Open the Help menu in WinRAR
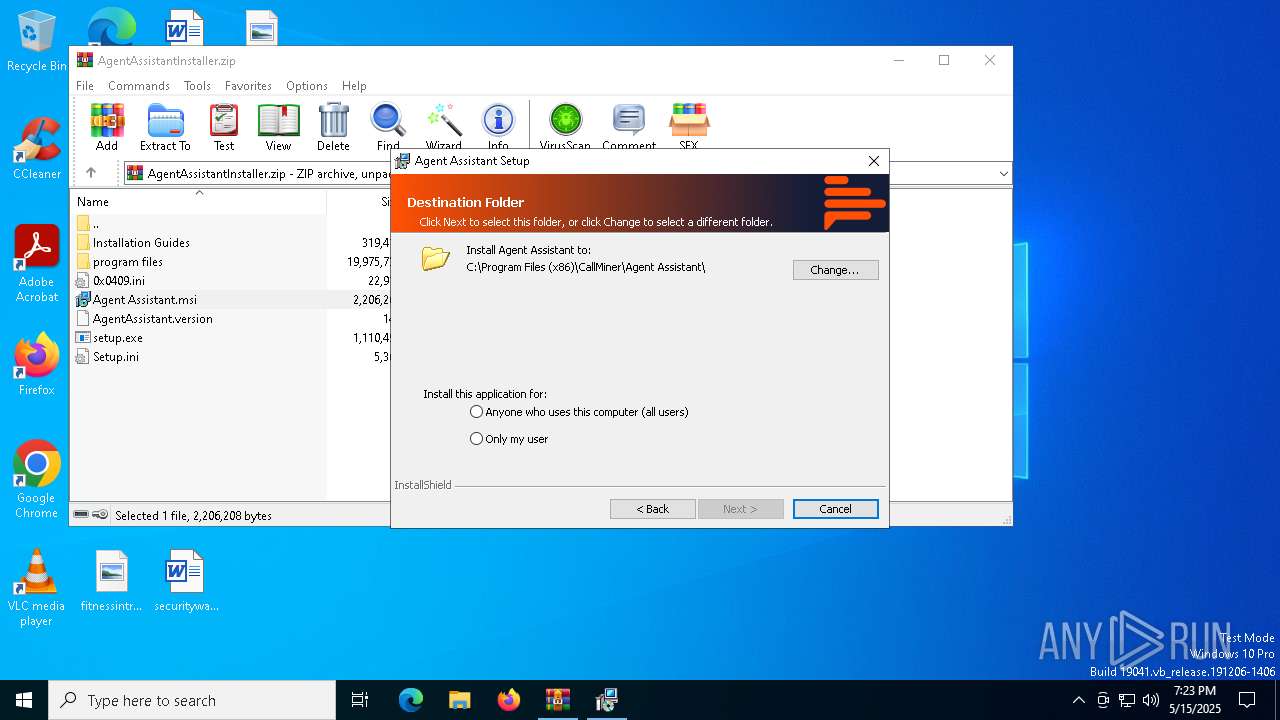This screenshot has width=1280, height=720. tap(354, 86)
